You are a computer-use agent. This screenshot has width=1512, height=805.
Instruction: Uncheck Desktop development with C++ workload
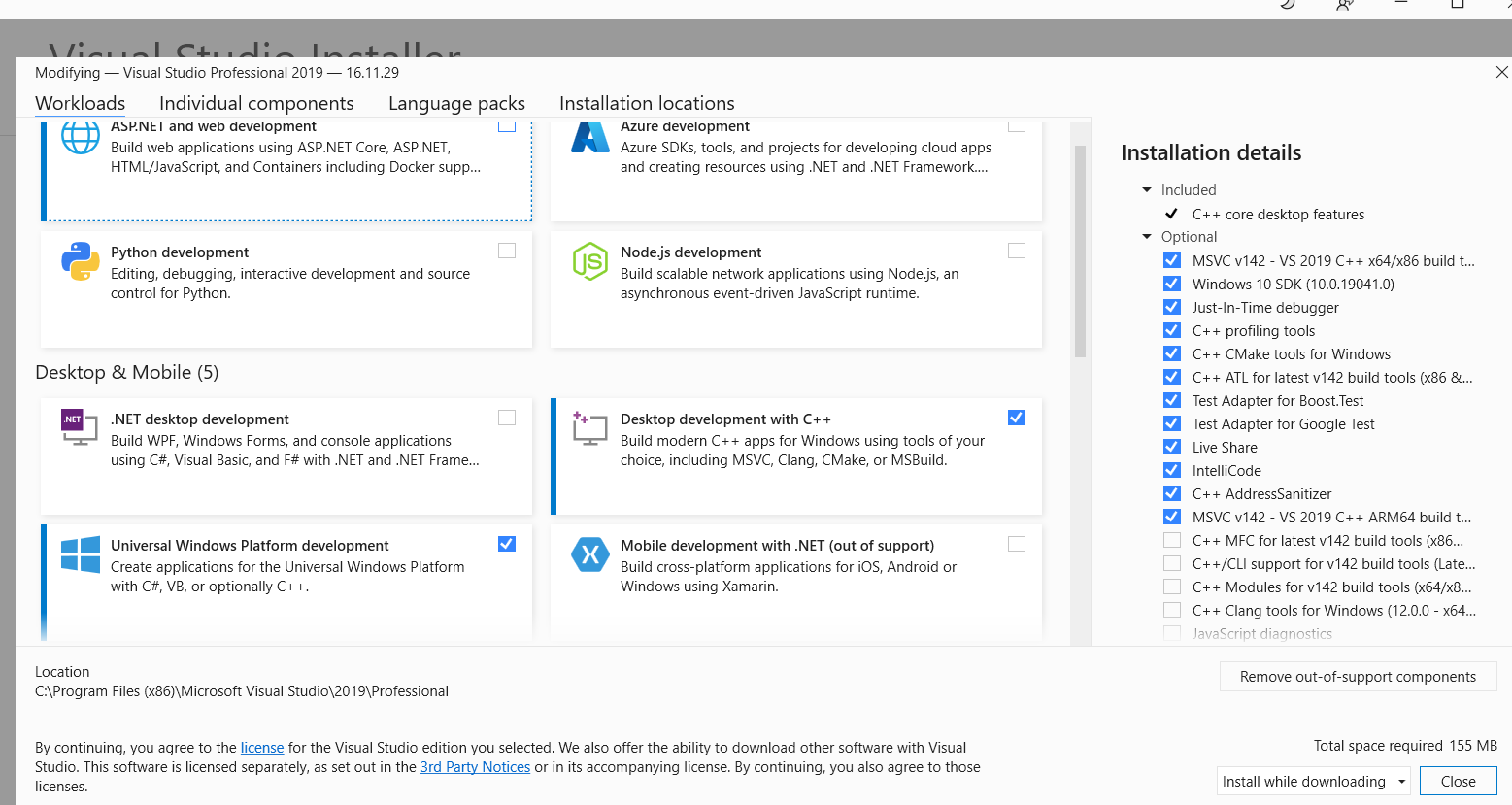click(1017, 418)
